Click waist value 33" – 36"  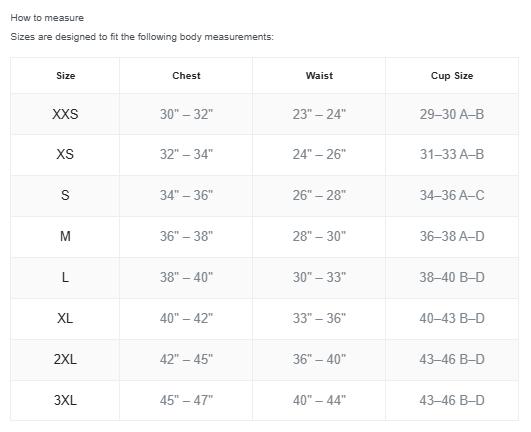[x=319, y=318]
